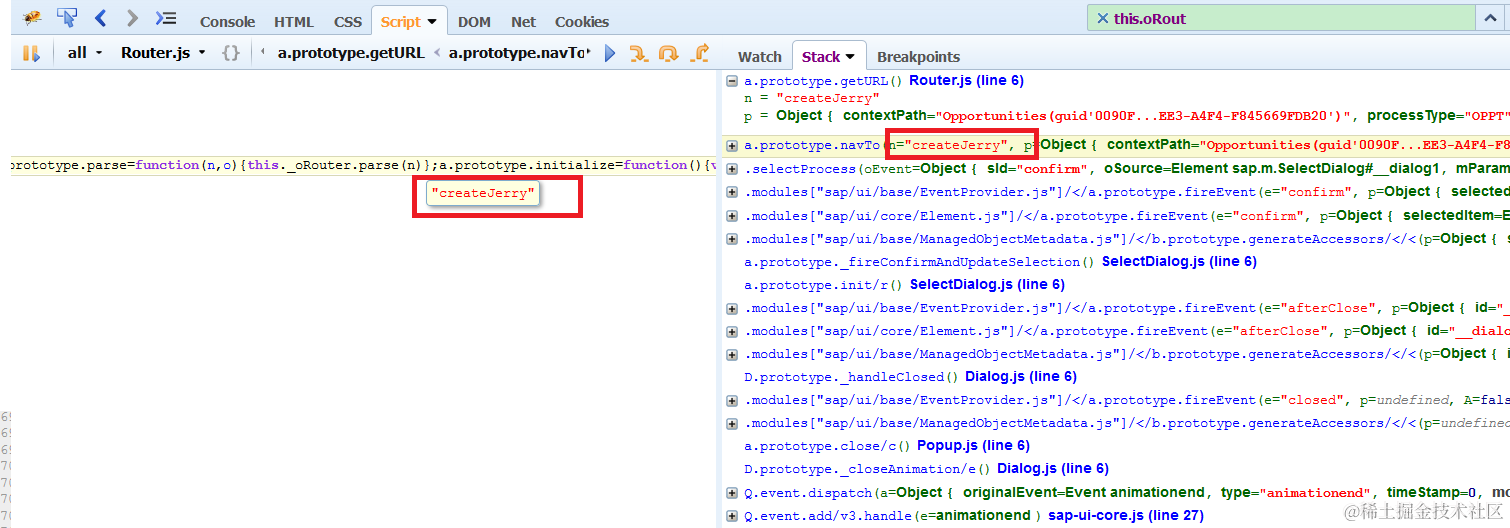Go back with the blue left arrow

[x=100, y=18]
